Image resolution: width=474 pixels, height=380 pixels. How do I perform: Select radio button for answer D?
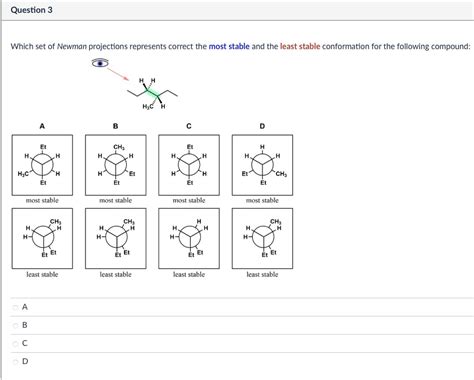15,362
